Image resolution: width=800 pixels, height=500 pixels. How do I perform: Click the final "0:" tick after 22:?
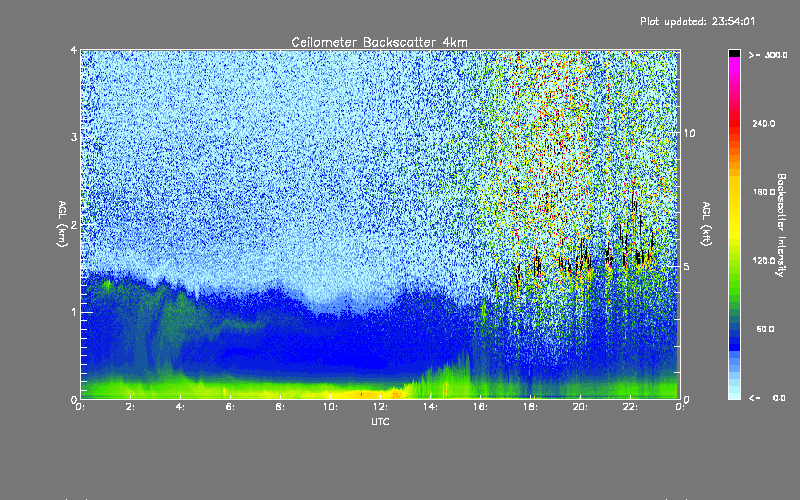[x=680, y=407]
